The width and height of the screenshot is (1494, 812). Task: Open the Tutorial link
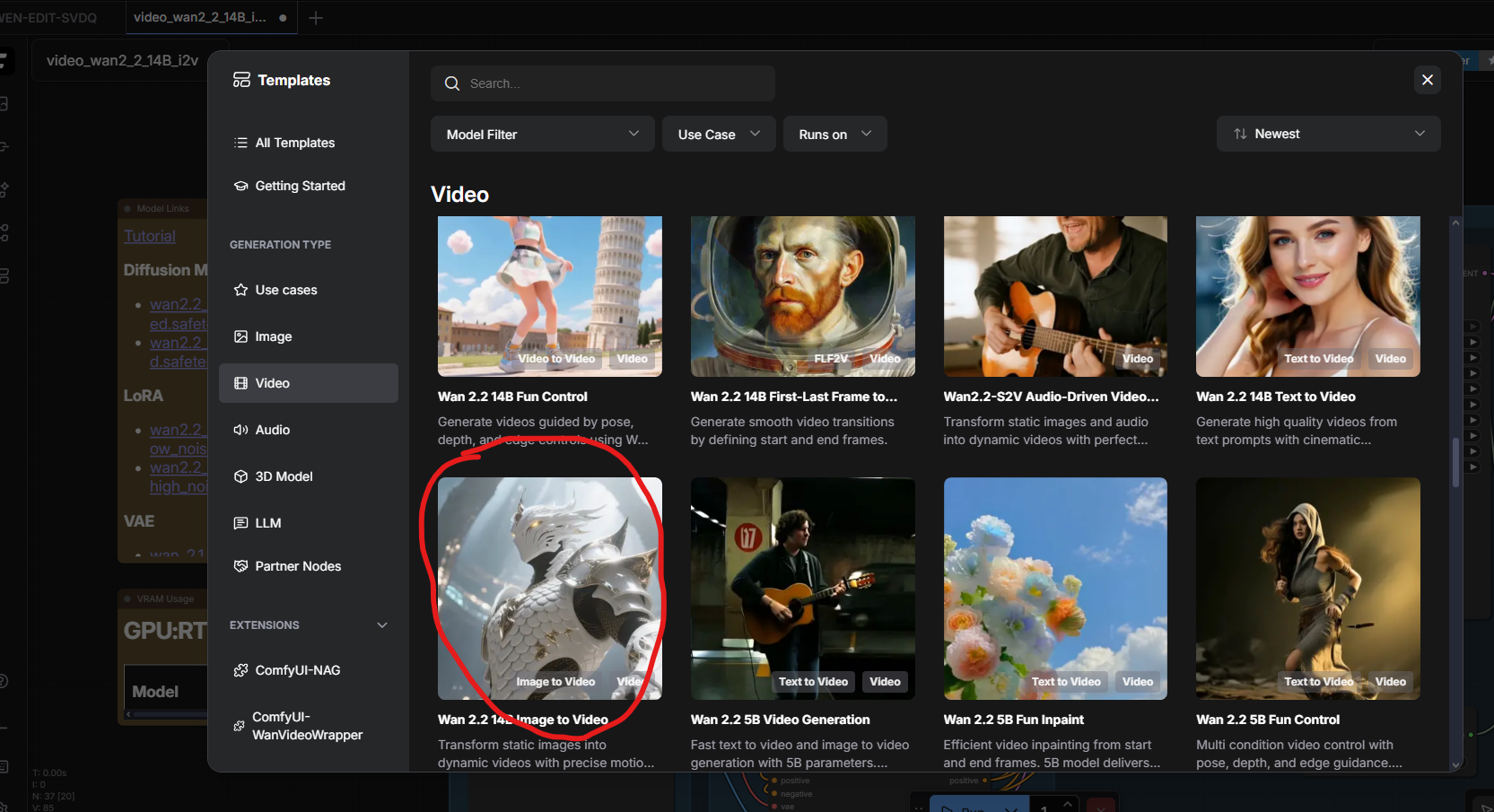pos(150,236)
